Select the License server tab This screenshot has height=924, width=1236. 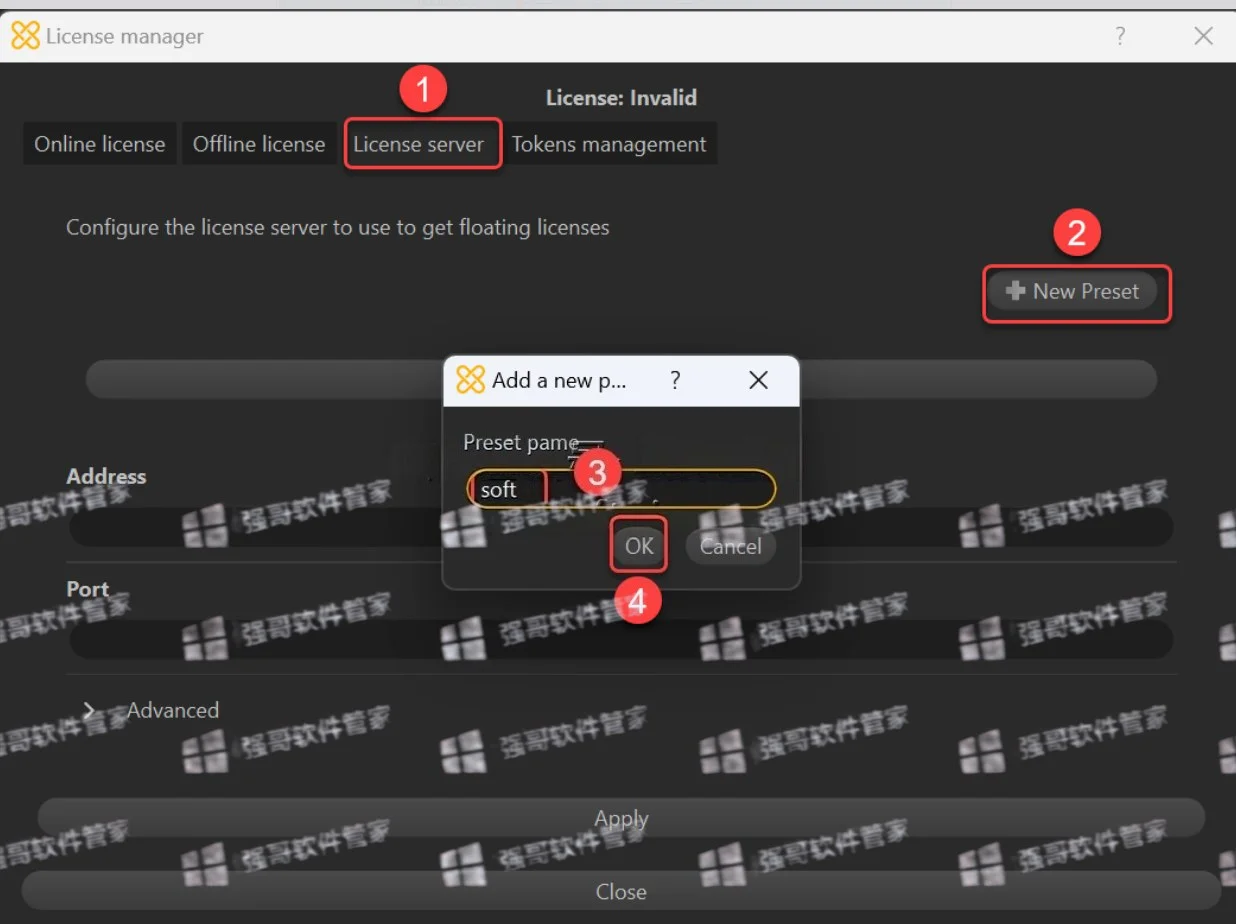pos(419,144)
